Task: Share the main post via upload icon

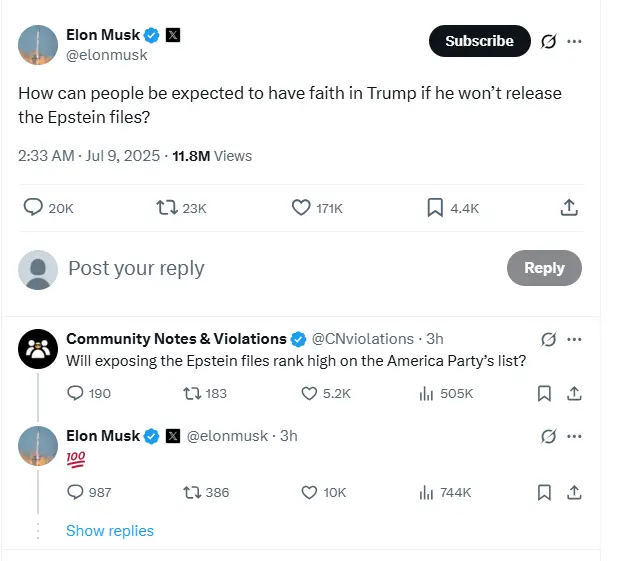Action: 569,208
